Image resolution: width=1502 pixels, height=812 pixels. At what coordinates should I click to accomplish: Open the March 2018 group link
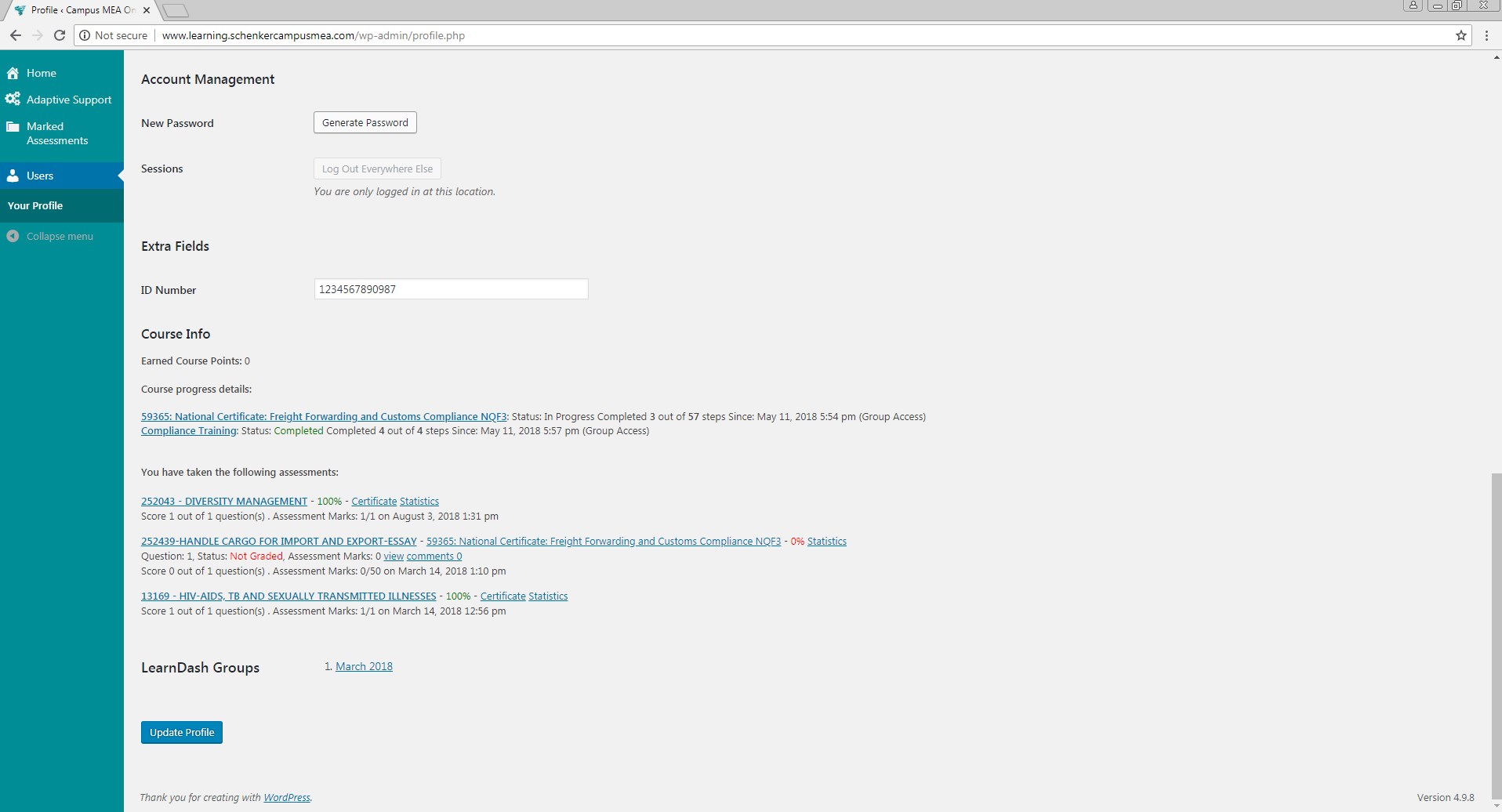364,666
